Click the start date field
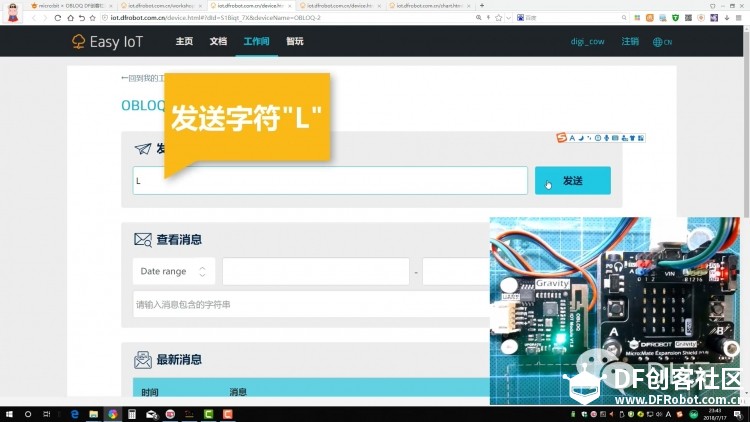The image size is (750, 422). click(315, 271)
